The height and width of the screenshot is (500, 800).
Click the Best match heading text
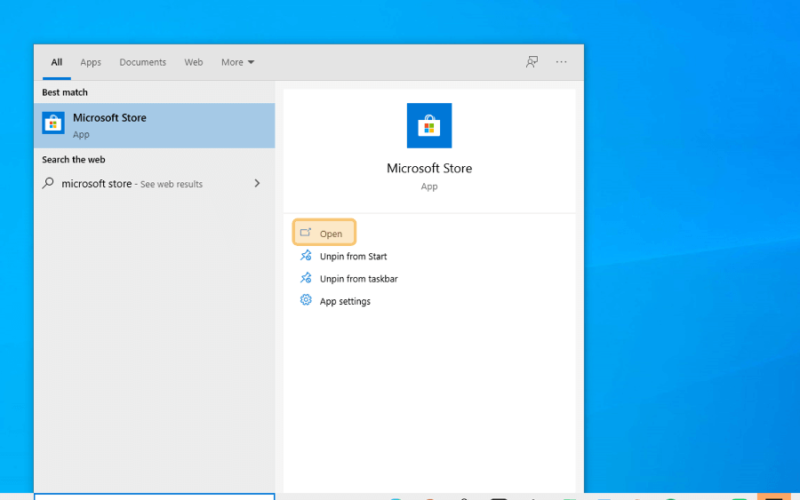click(x=65, y=92)
